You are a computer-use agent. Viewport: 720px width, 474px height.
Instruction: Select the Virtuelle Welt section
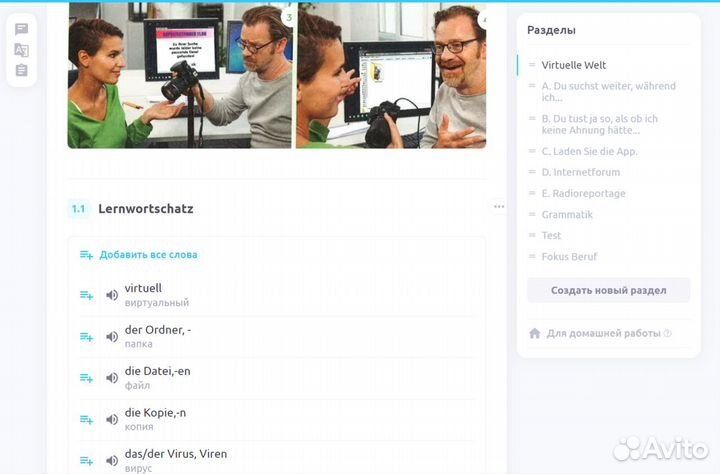tap(573, 65)
